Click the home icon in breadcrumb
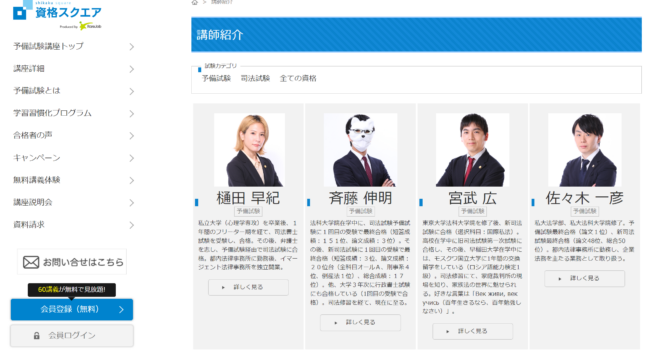 (x=194, y=2)
